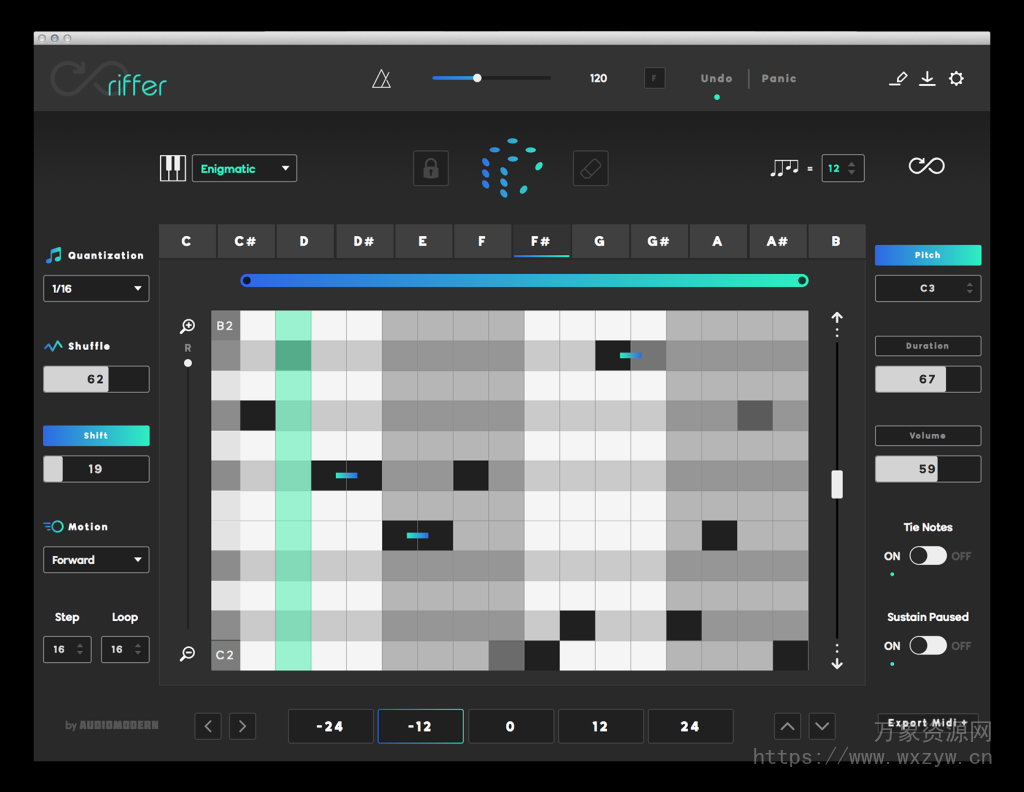This screenshot has width=1024, height=792.
Task: Open the settings gear
Action: pos(956,78)
